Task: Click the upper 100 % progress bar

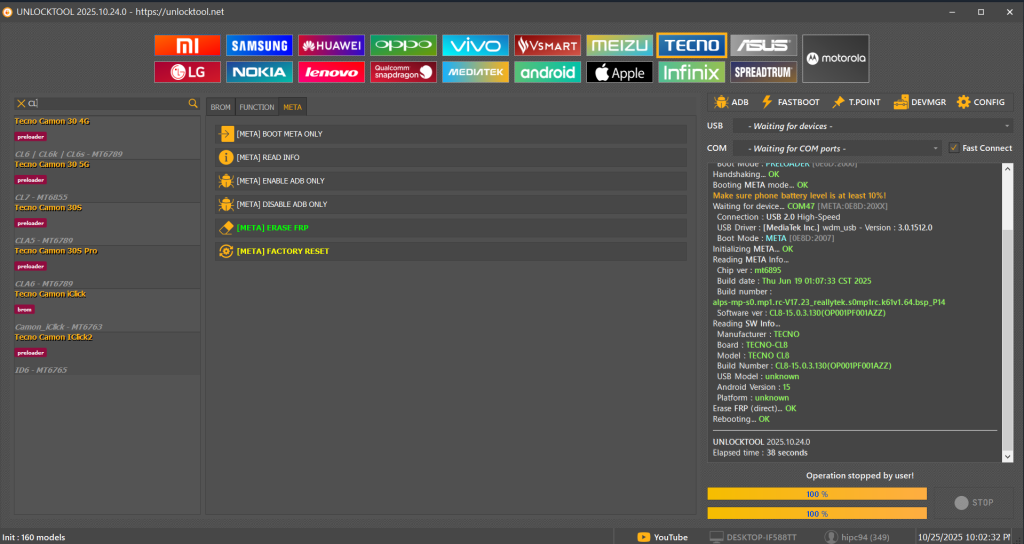Action: [817, 494]
